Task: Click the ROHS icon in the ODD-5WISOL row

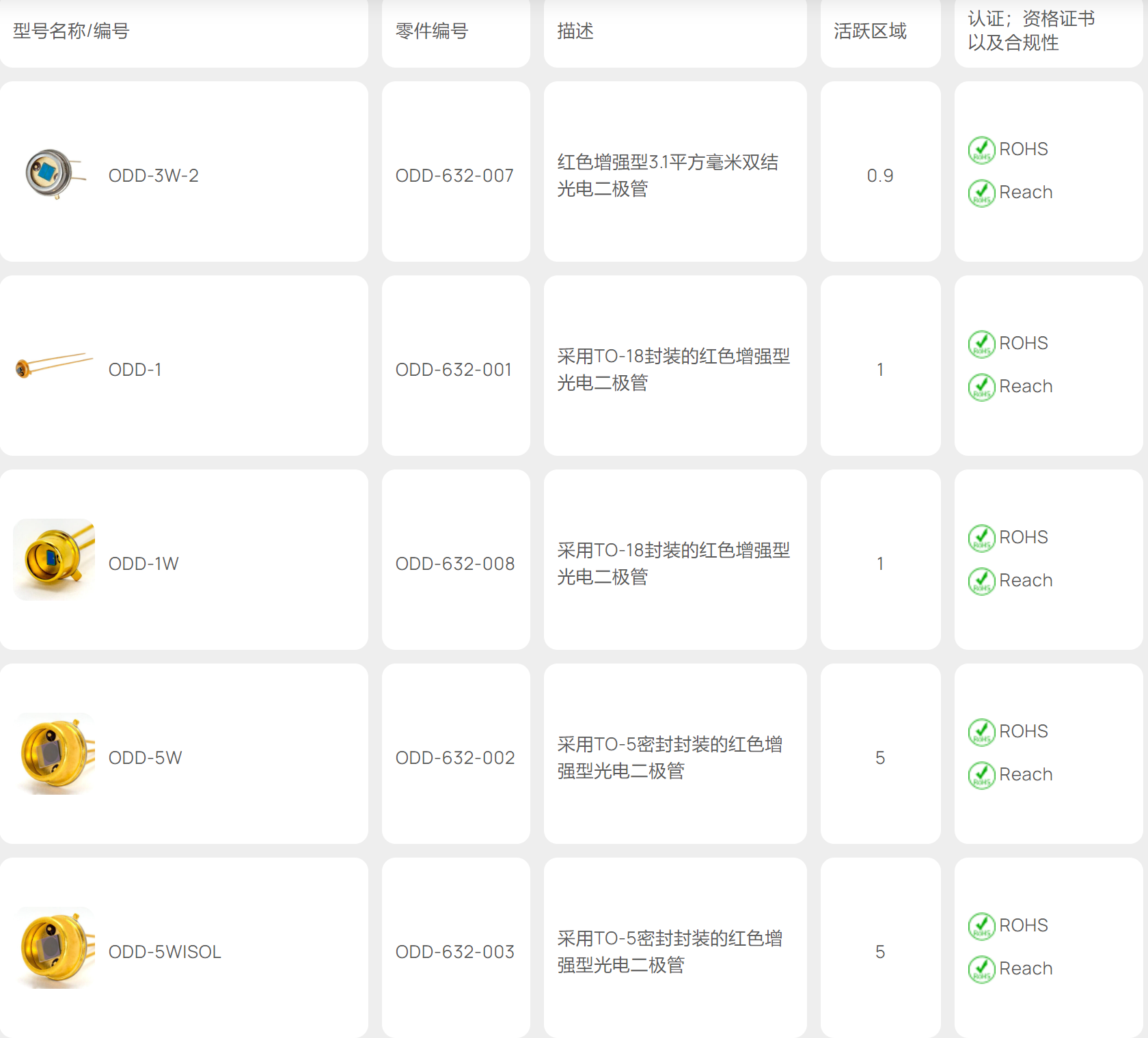Action: pyautogui.click(x=981, y=926)
